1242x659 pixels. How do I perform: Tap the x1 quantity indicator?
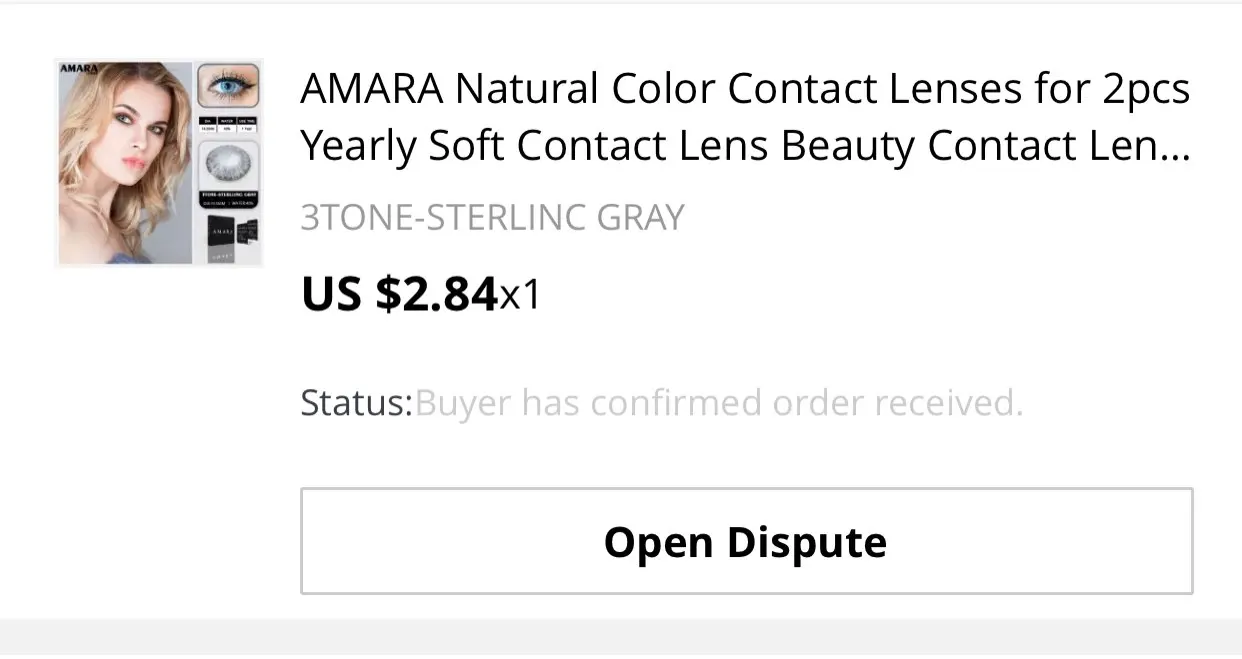coord(520,295)
